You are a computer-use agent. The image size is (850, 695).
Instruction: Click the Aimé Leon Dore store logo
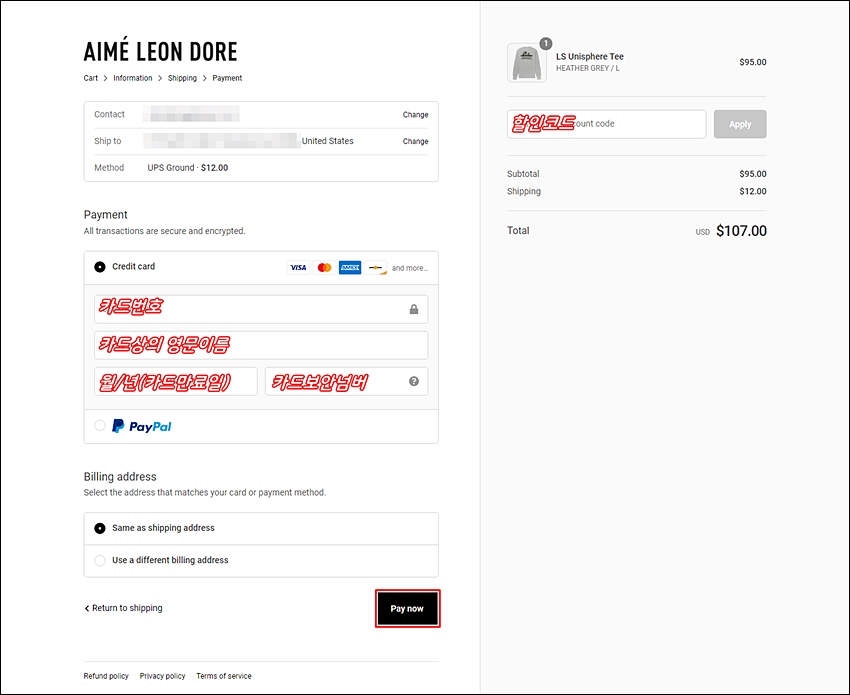(x=160, y=50)
